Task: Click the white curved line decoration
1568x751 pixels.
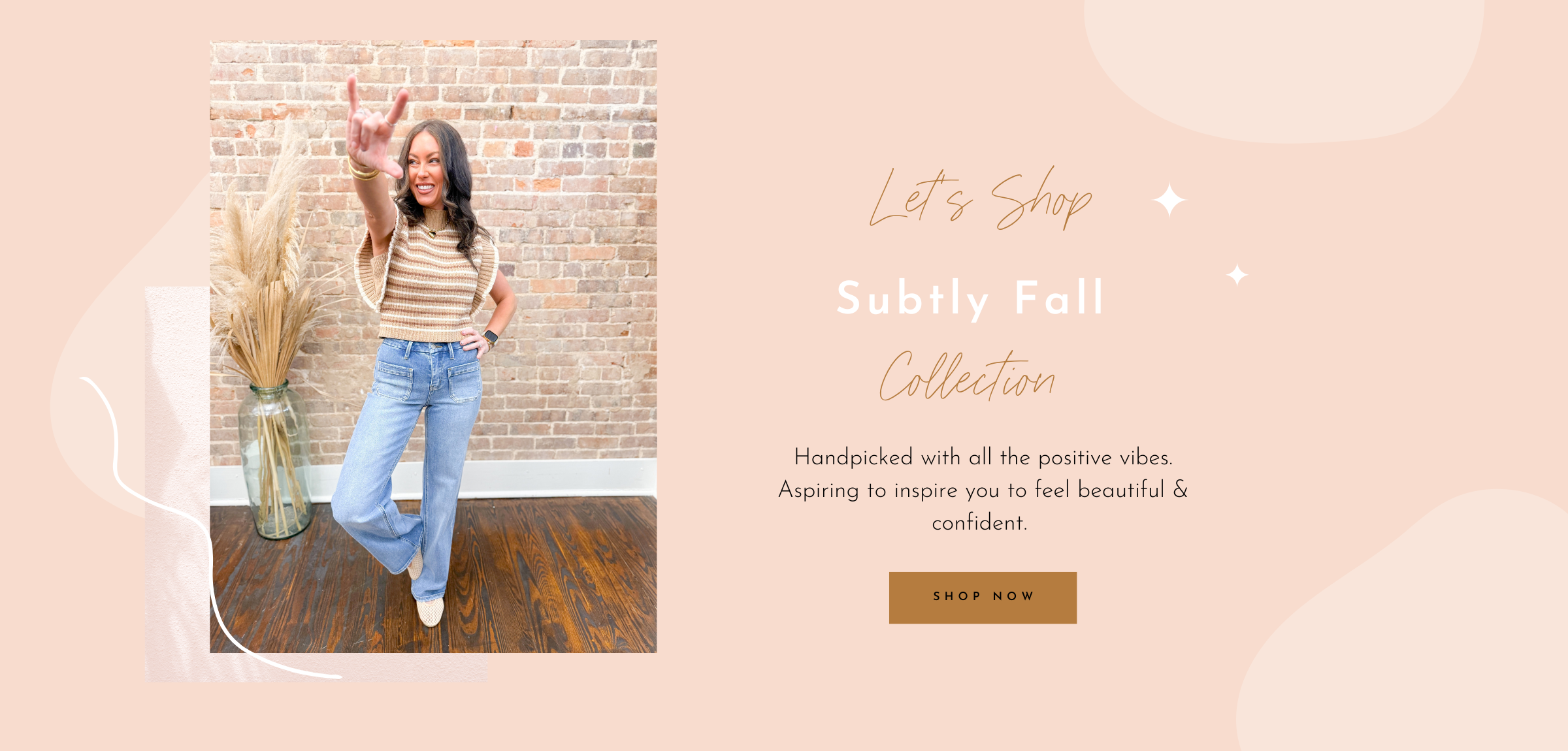Action: [x=176, y=522]
